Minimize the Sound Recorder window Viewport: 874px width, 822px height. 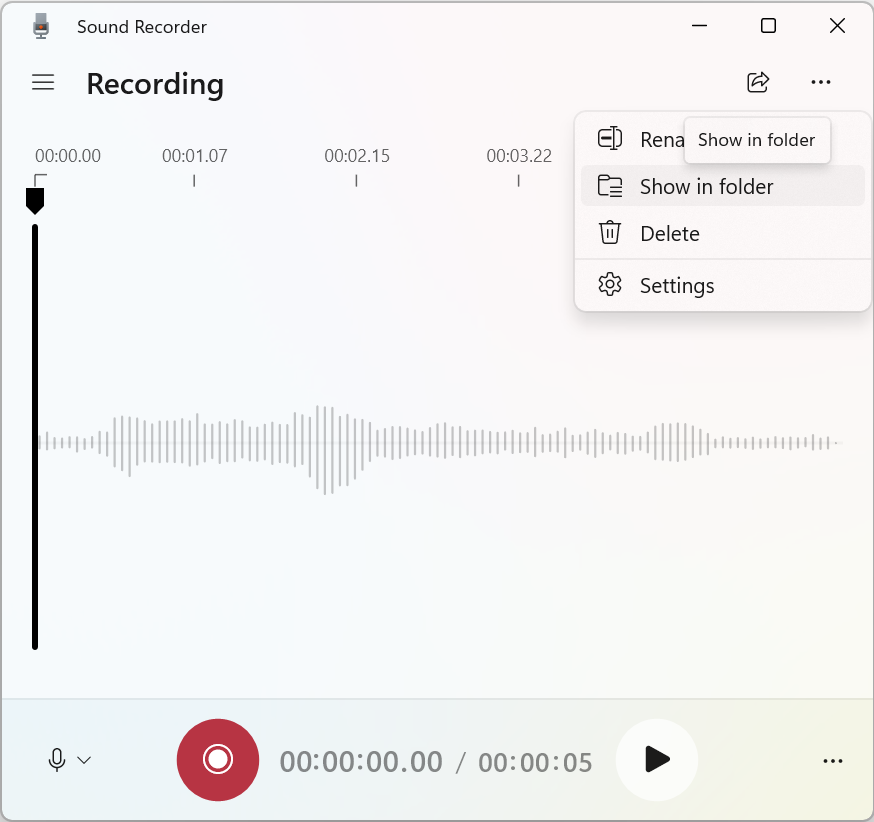pyautogui.click(x=700, y=26)
